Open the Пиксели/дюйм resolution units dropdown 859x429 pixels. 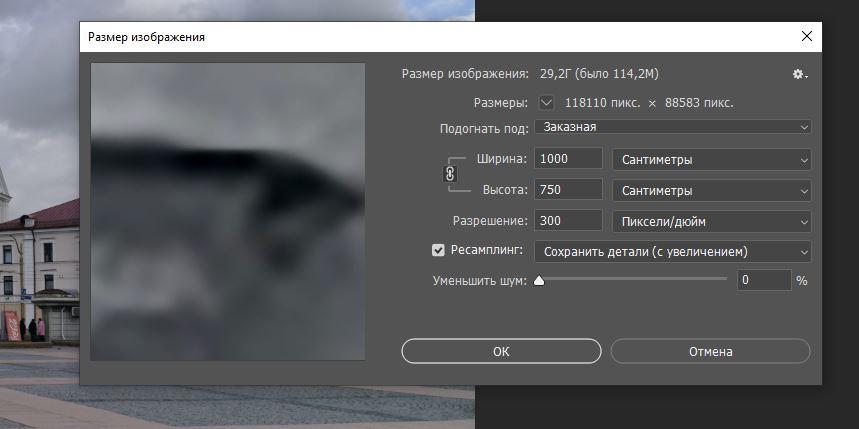[x=711, y=221]
